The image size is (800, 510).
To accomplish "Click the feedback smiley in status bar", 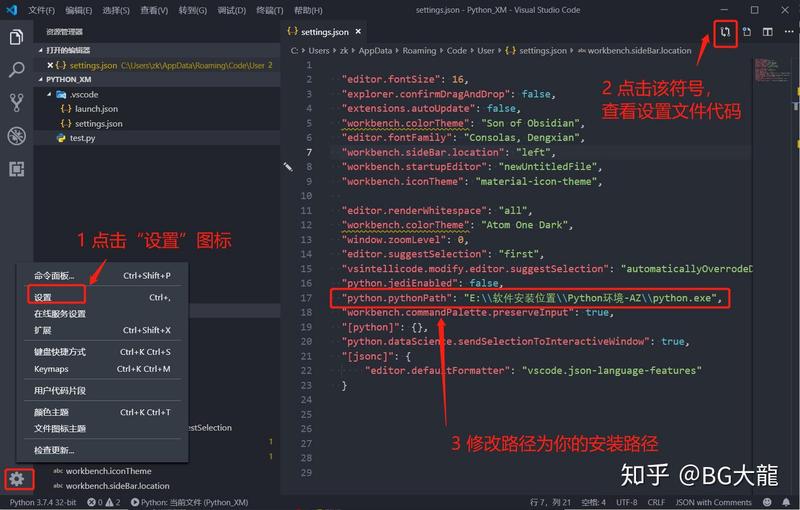I will pyautogui.click(x=767, y=502).
